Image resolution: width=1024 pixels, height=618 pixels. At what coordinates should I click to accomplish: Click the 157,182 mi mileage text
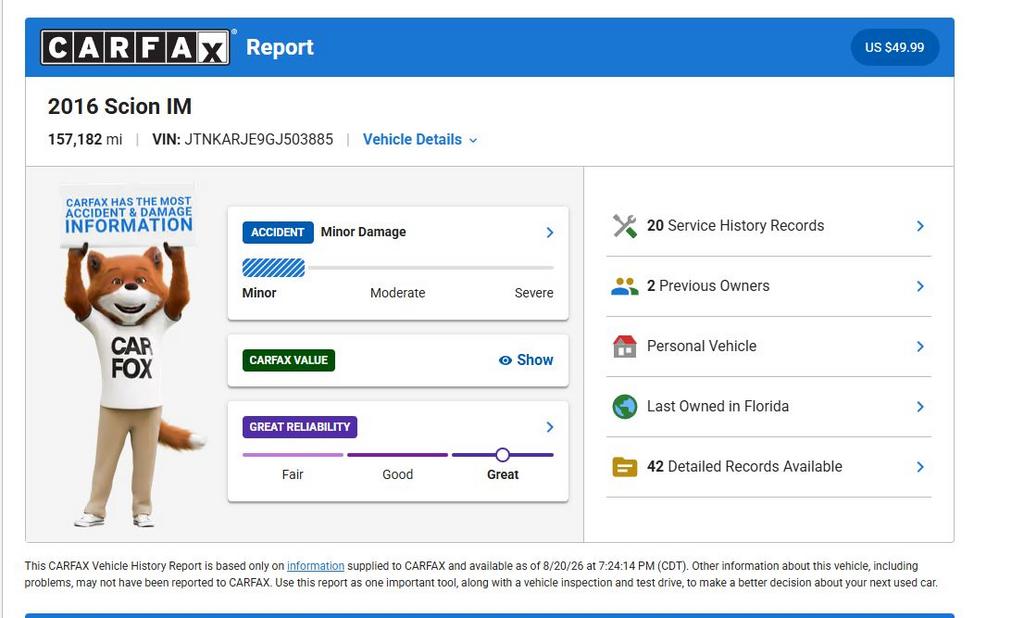click(x=85, y=139)
